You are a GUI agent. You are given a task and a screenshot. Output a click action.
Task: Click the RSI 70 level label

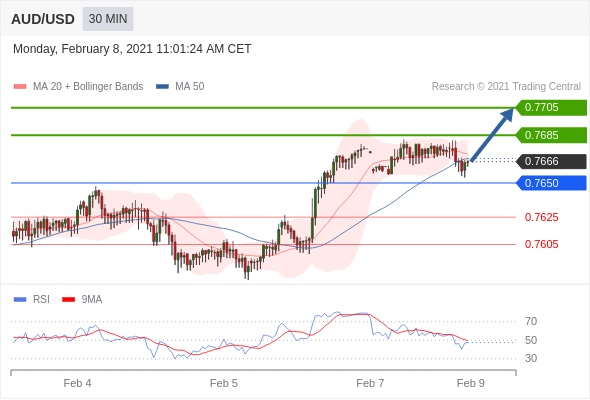[531, 321]
